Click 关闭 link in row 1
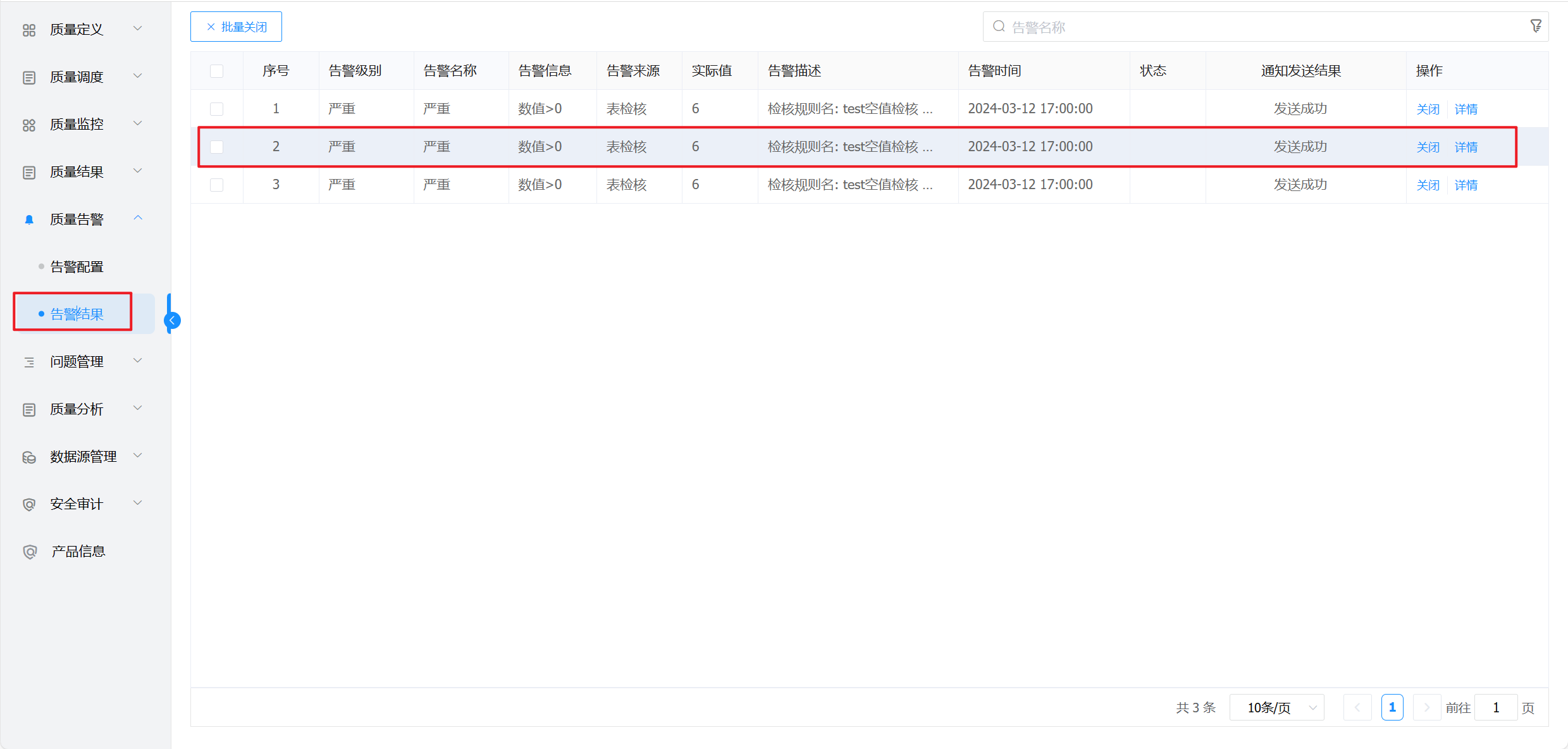Image resolution: width=1568 pixels, height=749 pixels. point(1428,109)
